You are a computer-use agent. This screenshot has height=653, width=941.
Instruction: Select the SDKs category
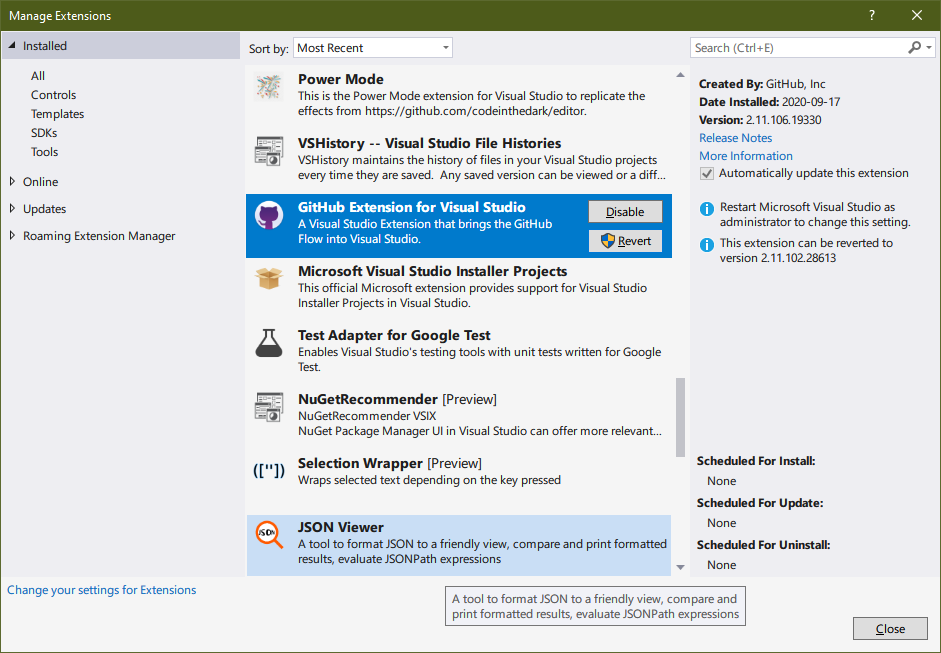point(44,133)
